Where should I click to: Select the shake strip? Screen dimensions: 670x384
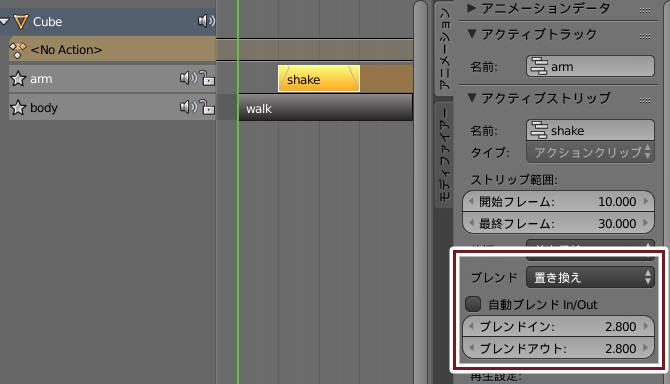point(319,79)
